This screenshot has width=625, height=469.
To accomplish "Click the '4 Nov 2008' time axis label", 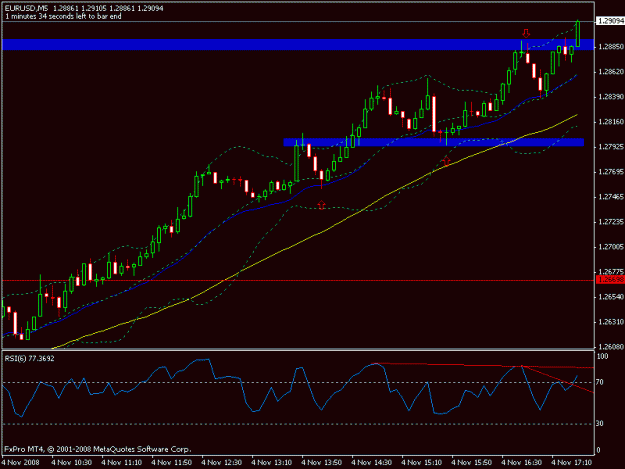I will tap(21, 463).
